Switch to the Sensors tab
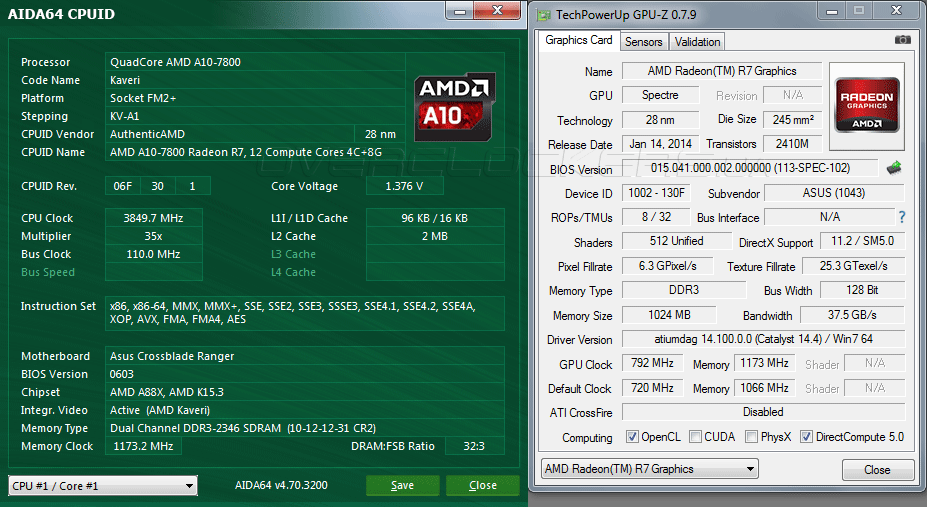The image size is (927, 507). pos(643,42)
